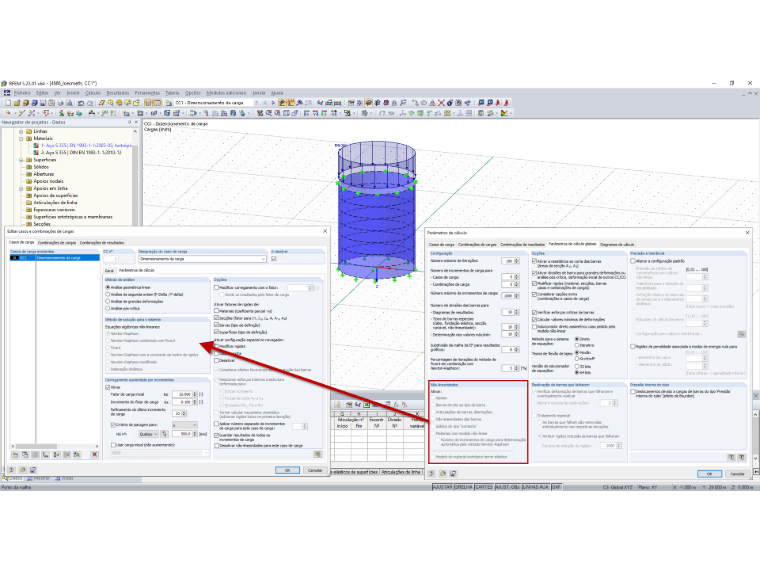Click OK in Editar casos dialog
Viewport: 760px width, 570px height.
tap(287, 470)
